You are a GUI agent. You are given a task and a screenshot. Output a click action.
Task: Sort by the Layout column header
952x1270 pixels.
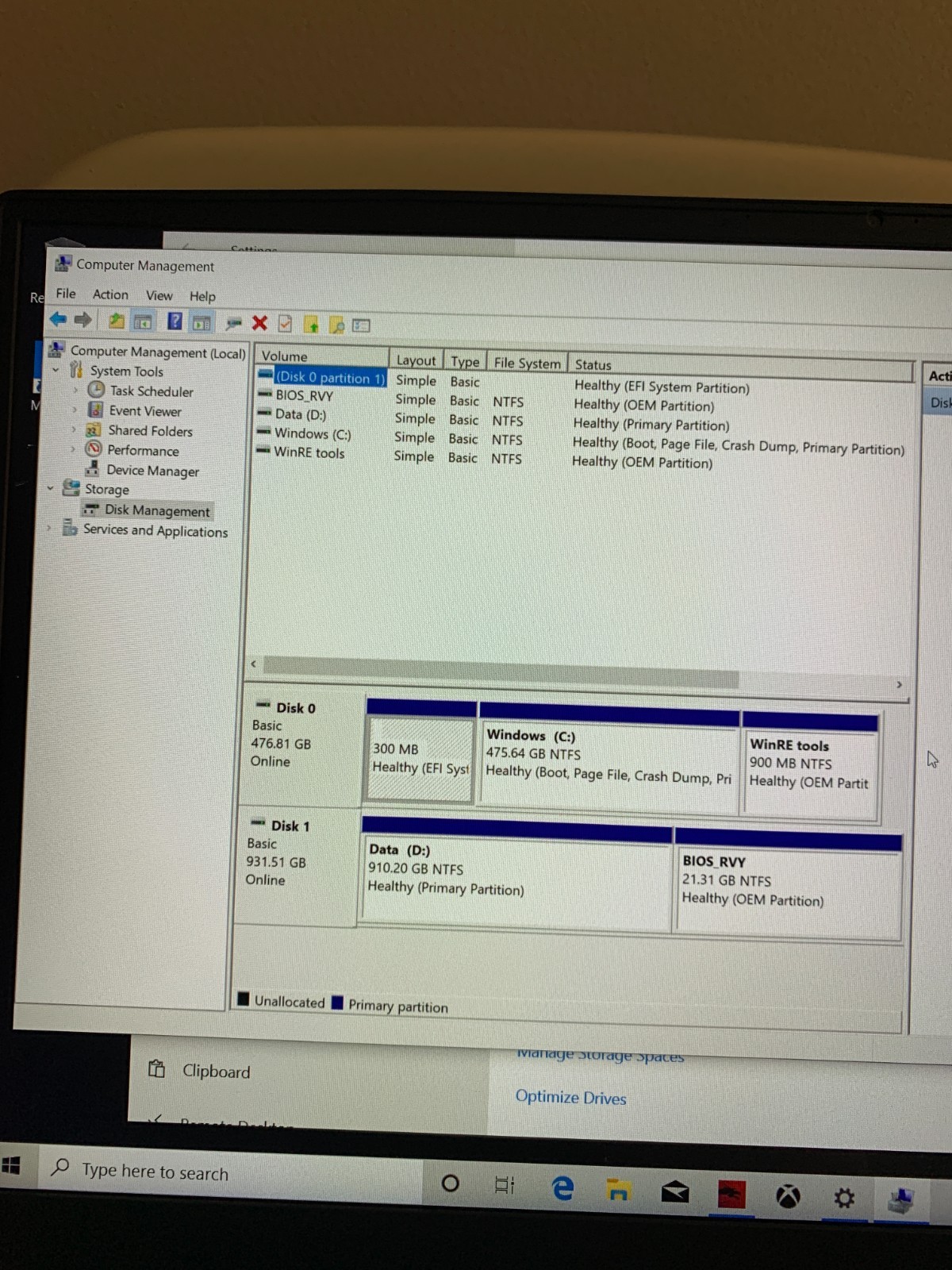click(416, 360)
